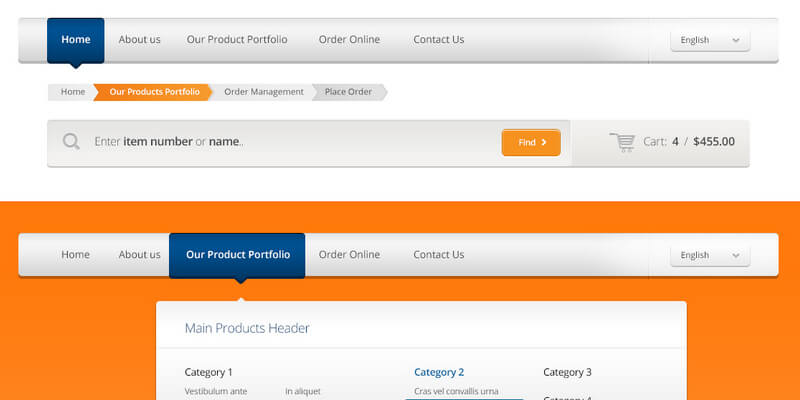Open the top English language dropdown
The height and width of the screenshot is (400, 800).
[x=710, y=40]
